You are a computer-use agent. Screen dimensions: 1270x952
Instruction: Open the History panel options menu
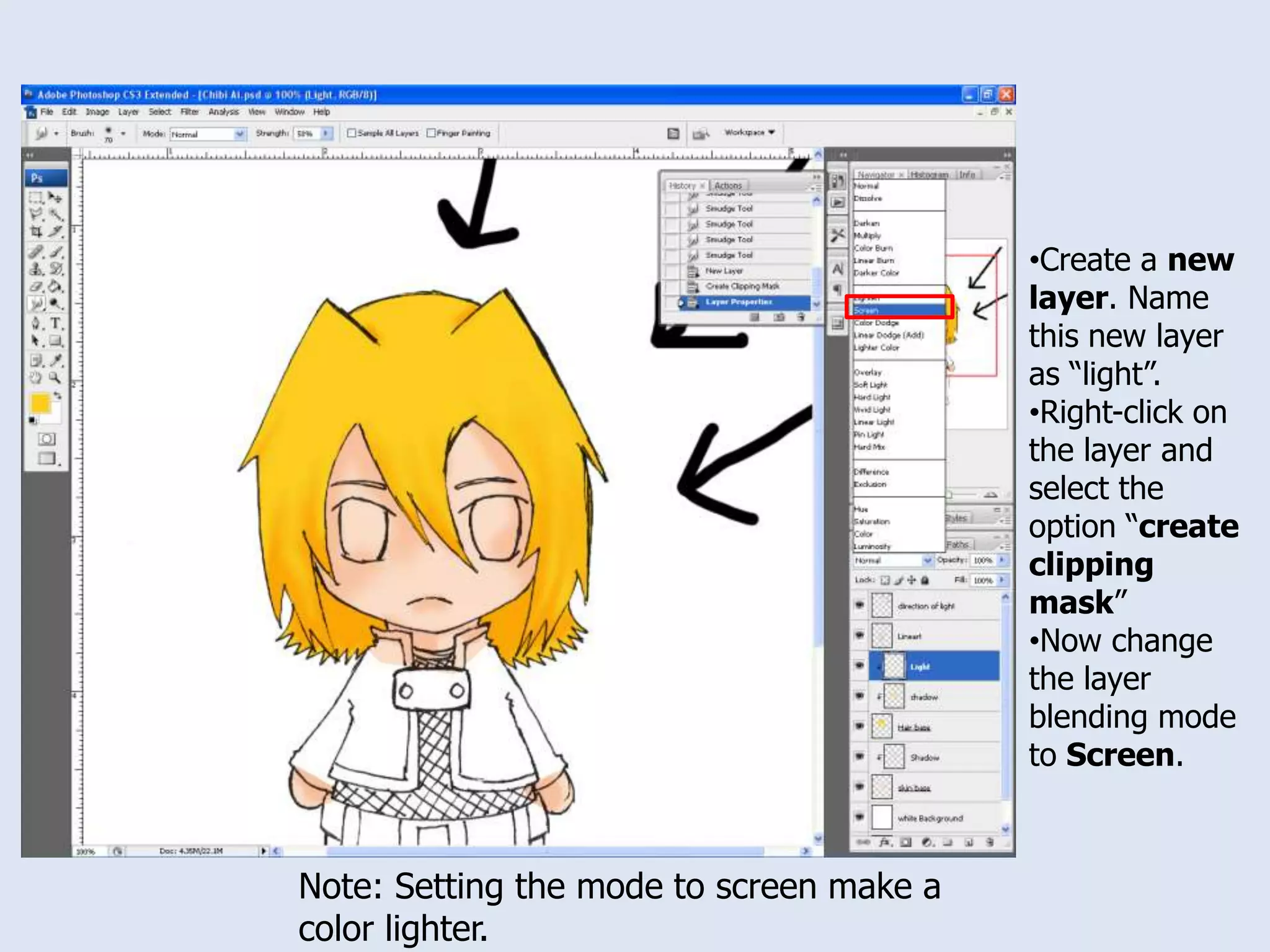point(816,187)
